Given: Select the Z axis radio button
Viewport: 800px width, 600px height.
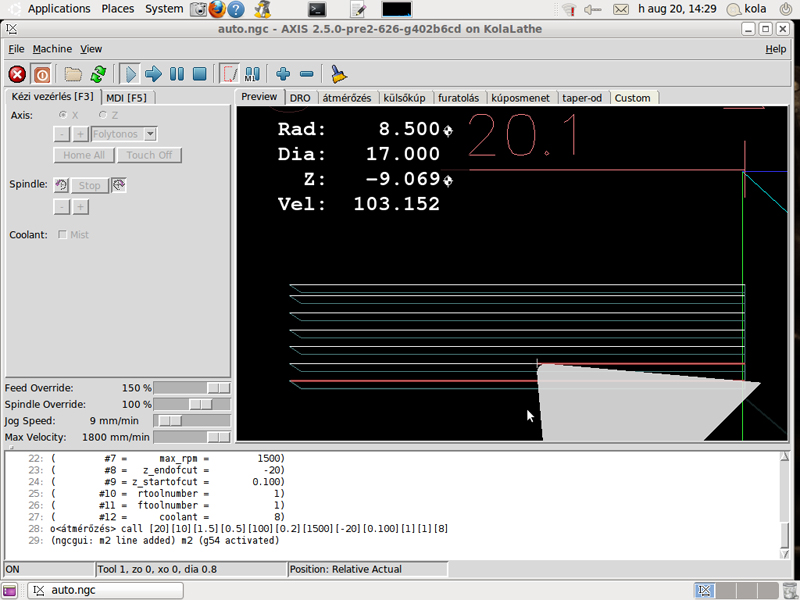Looking at the screenshot, I should click(x=101, y=115).
